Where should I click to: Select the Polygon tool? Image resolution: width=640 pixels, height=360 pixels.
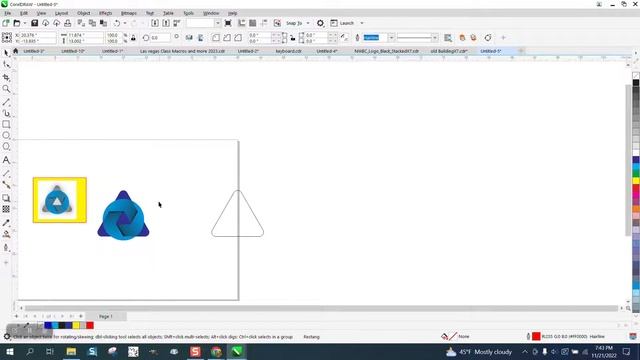point(6,147)
